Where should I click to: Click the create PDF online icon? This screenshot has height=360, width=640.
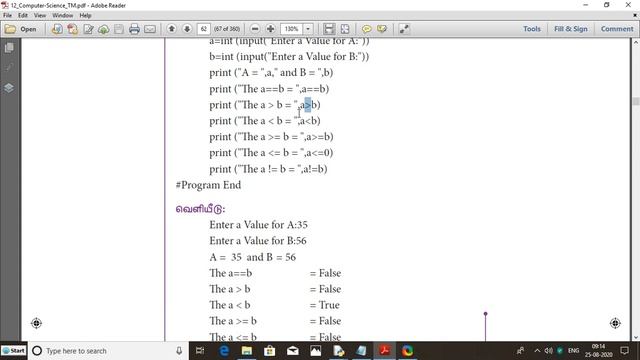point(57,29)
